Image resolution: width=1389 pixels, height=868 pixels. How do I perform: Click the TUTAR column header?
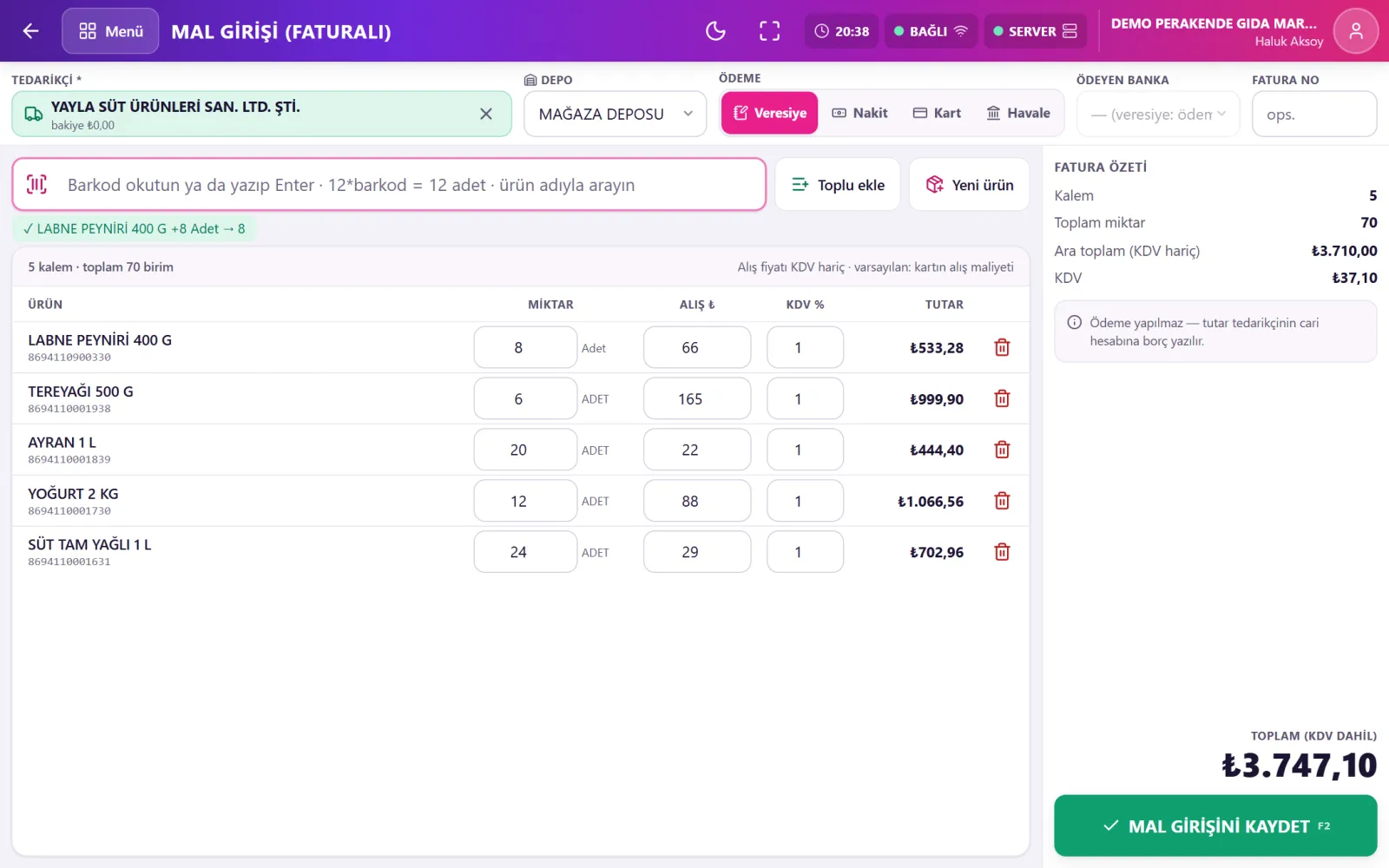[x=945, y=305]
